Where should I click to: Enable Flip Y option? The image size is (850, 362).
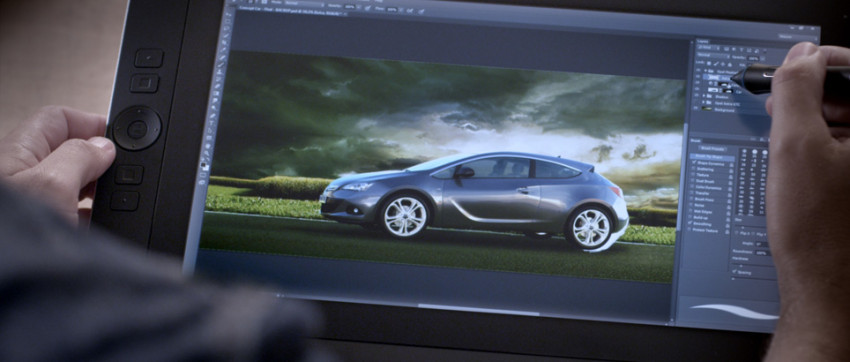(x=754, y=234)
